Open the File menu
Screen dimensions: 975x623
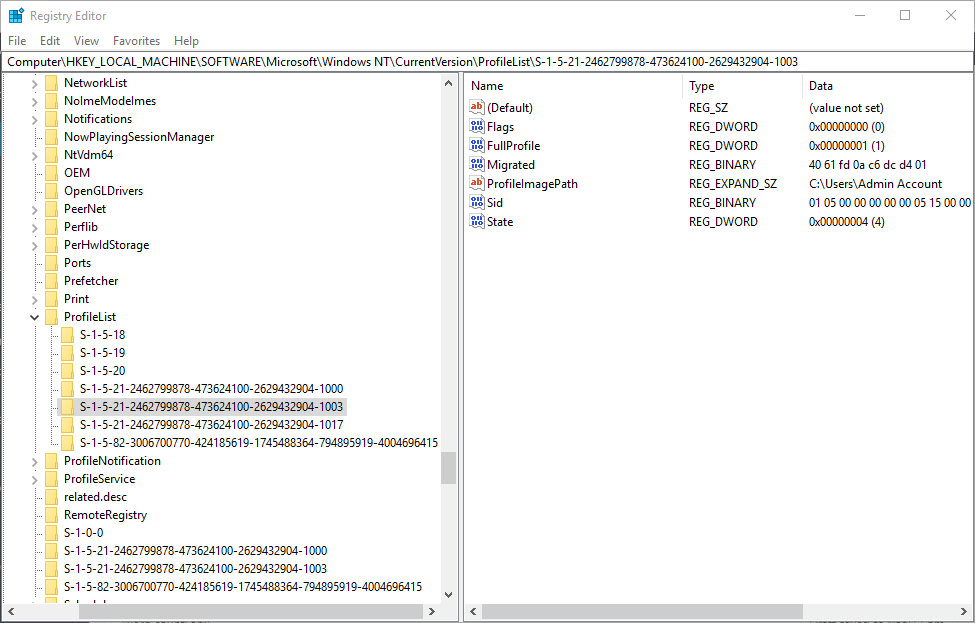point(17,41)
